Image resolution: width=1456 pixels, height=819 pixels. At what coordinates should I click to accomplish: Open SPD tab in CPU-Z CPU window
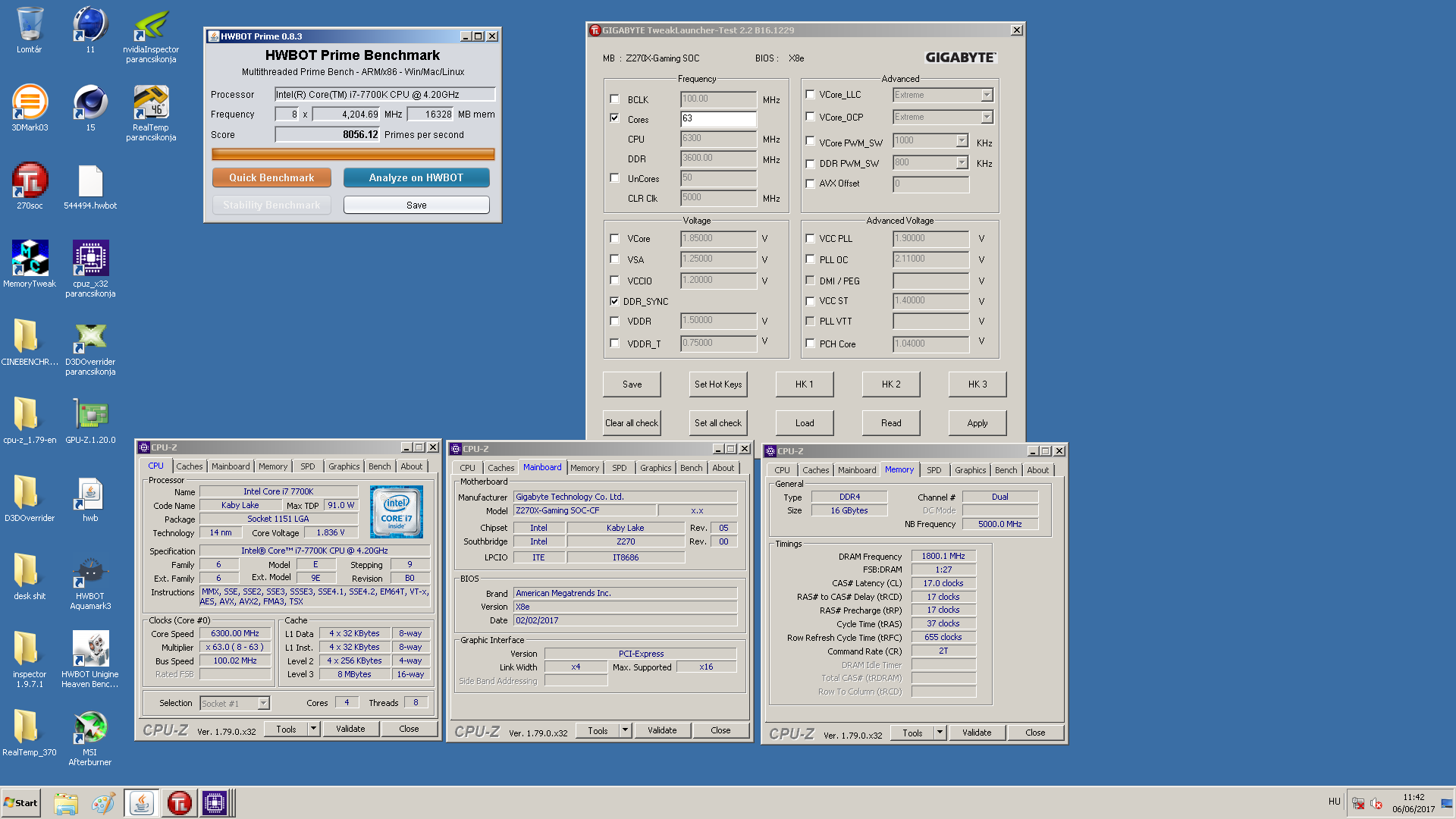[308, 466]
